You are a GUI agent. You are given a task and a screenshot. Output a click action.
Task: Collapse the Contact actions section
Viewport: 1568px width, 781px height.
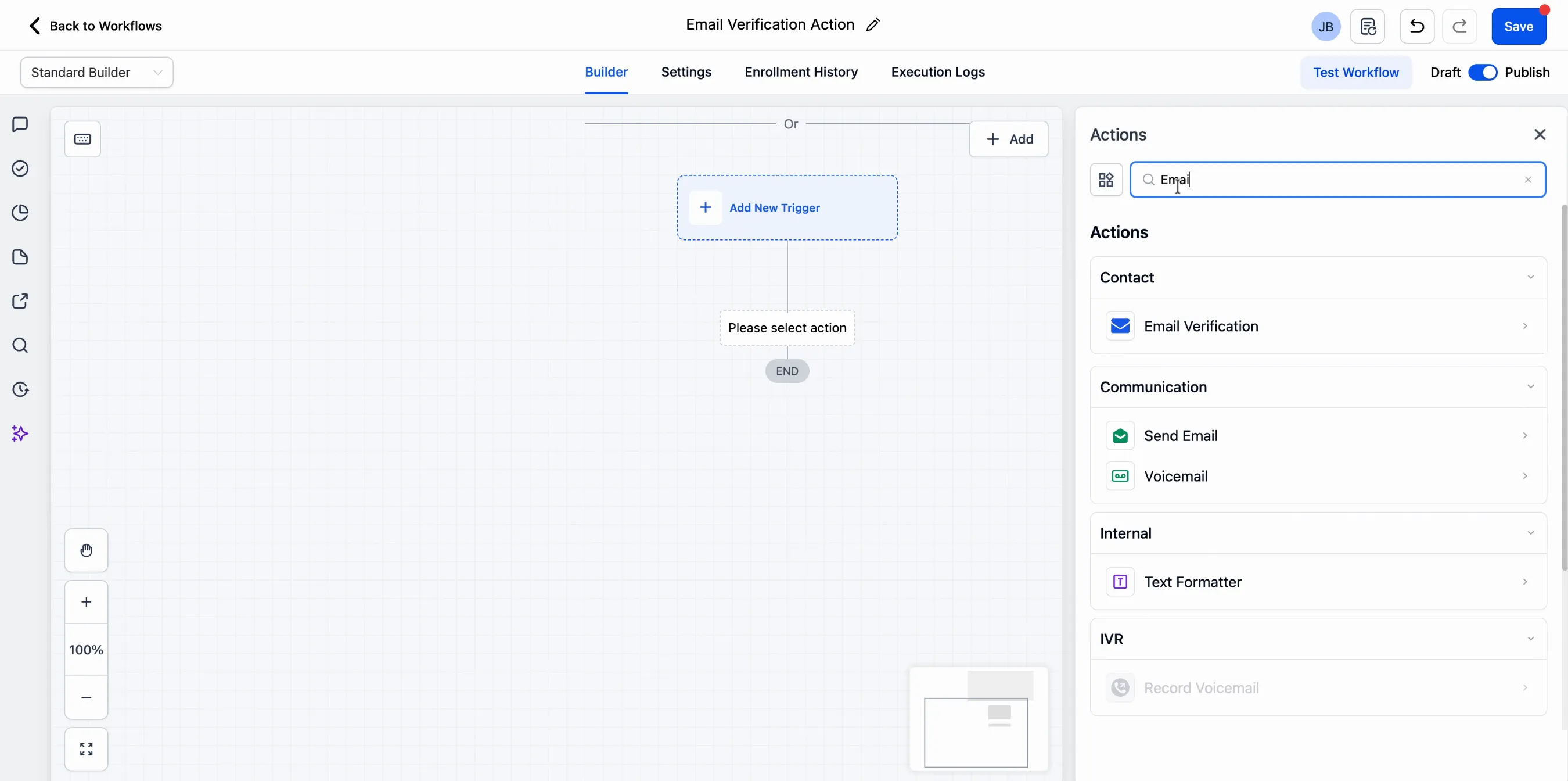click(x=1531, y=277)
